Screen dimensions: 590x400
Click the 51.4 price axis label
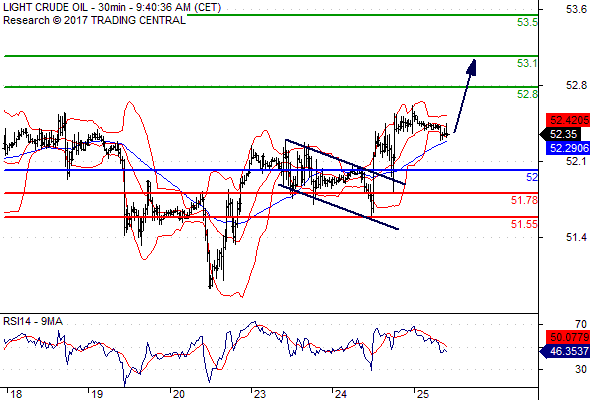click(576, 237)
